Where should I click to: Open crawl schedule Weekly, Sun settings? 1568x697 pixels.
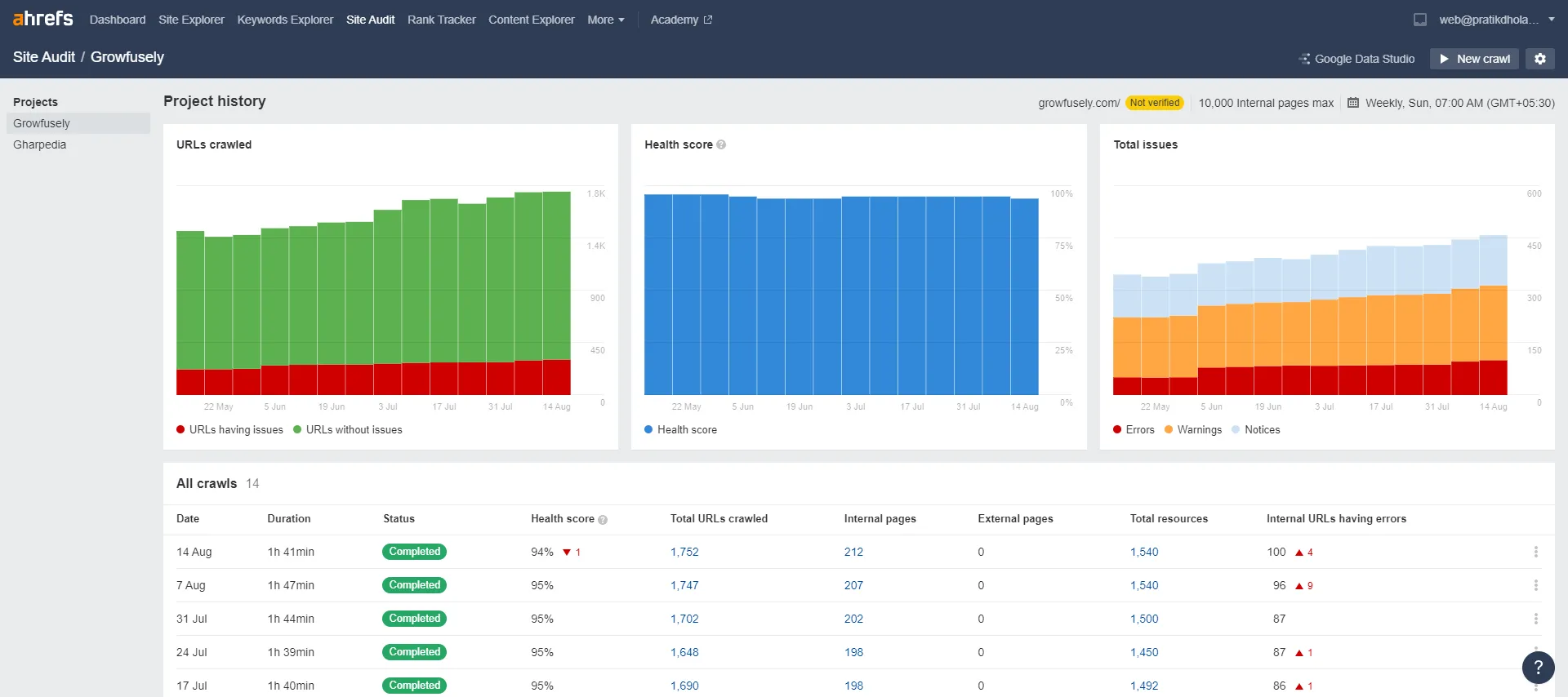click(x=1451, y=103)
